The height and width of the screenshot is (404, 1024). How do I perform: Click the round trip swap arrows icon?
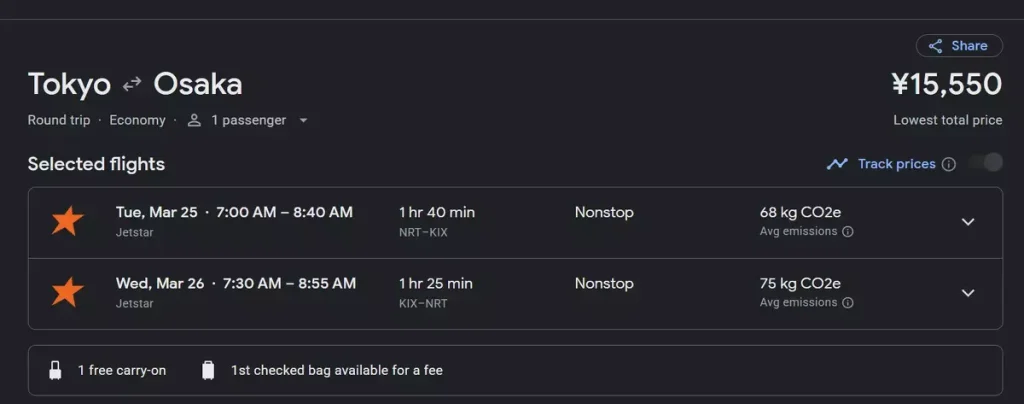click(x=132, y=85)
